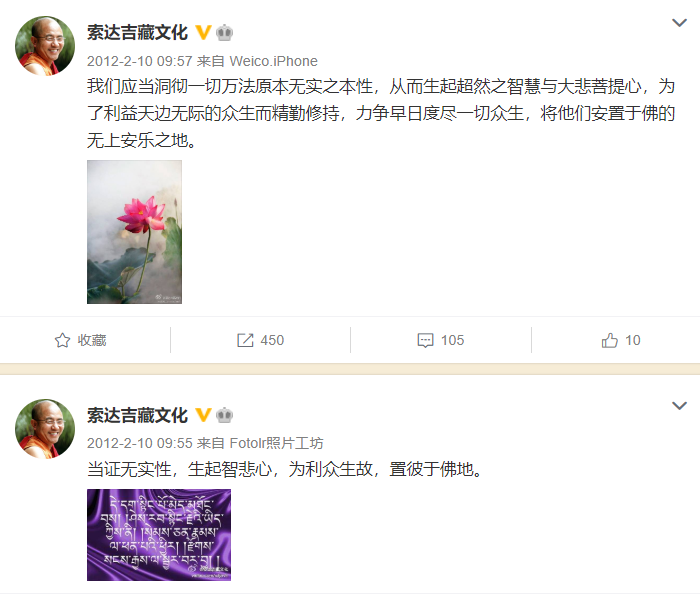Click the comment bubble icon beside 105
This screenshot has width=700, height=594.
[425, 340]
